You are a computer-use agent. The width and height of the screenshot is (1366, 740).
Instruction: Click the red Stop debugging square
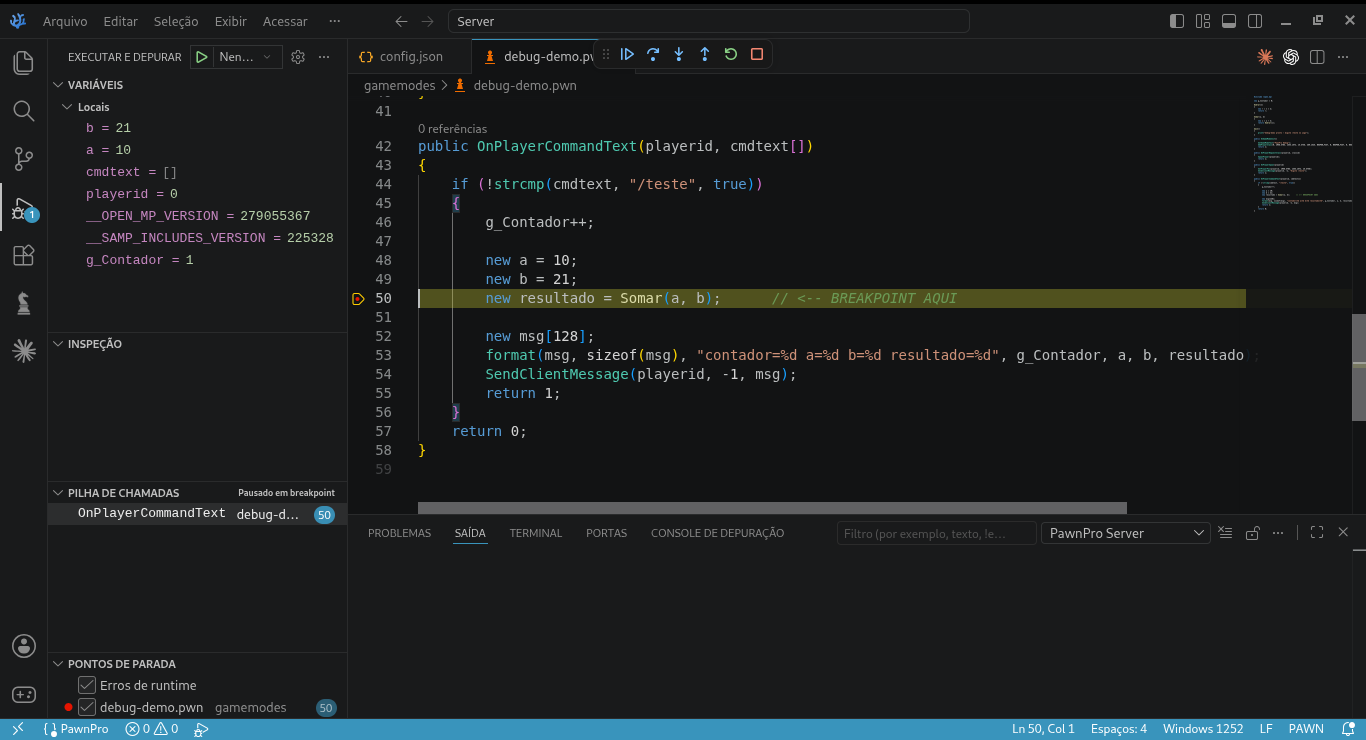(x=757, y=55)
